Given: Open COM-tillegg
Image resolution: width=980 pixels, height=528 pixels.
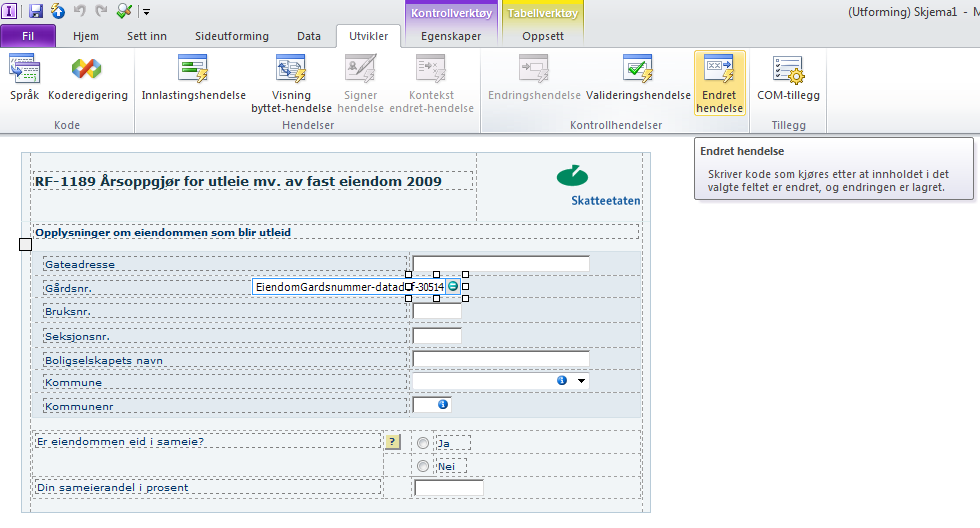Looking at the screenshot, I should [x=788, y=77].
